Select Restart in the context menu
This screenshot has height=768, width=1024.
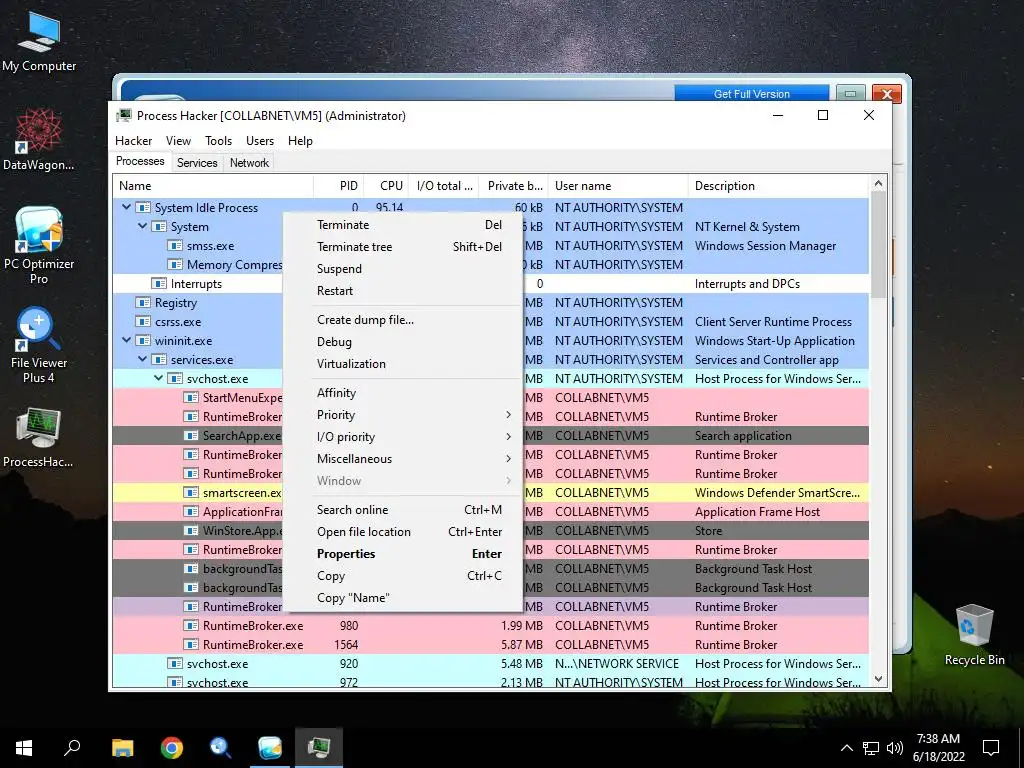click(x=404, y=291)
